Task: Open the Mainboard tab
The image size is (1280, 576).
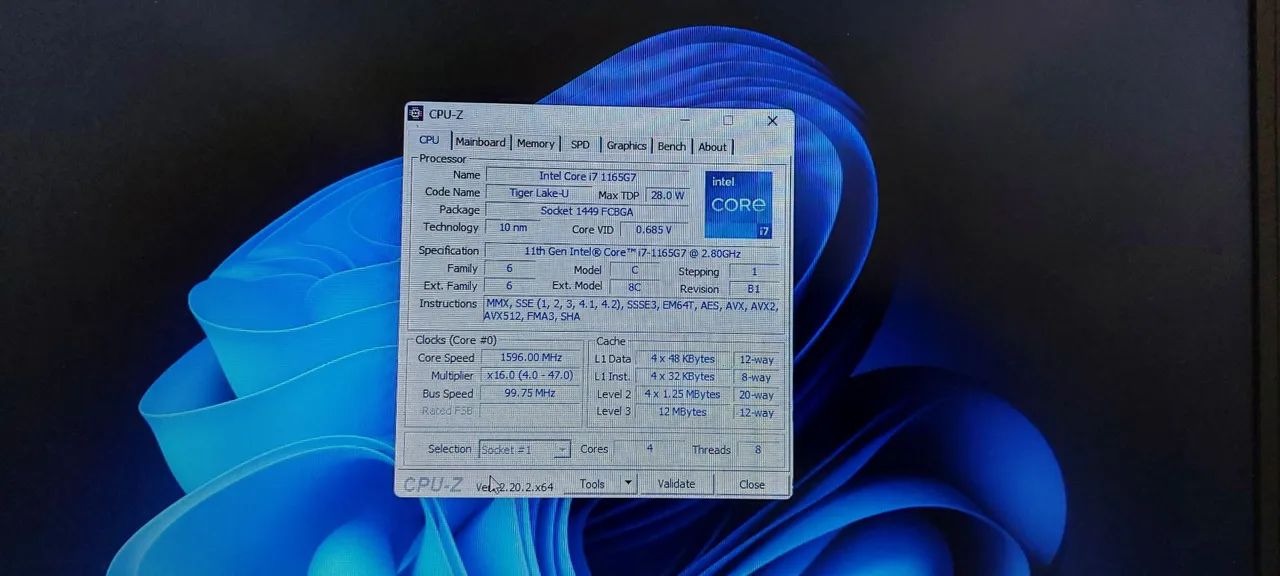Action: coord(480,142)
